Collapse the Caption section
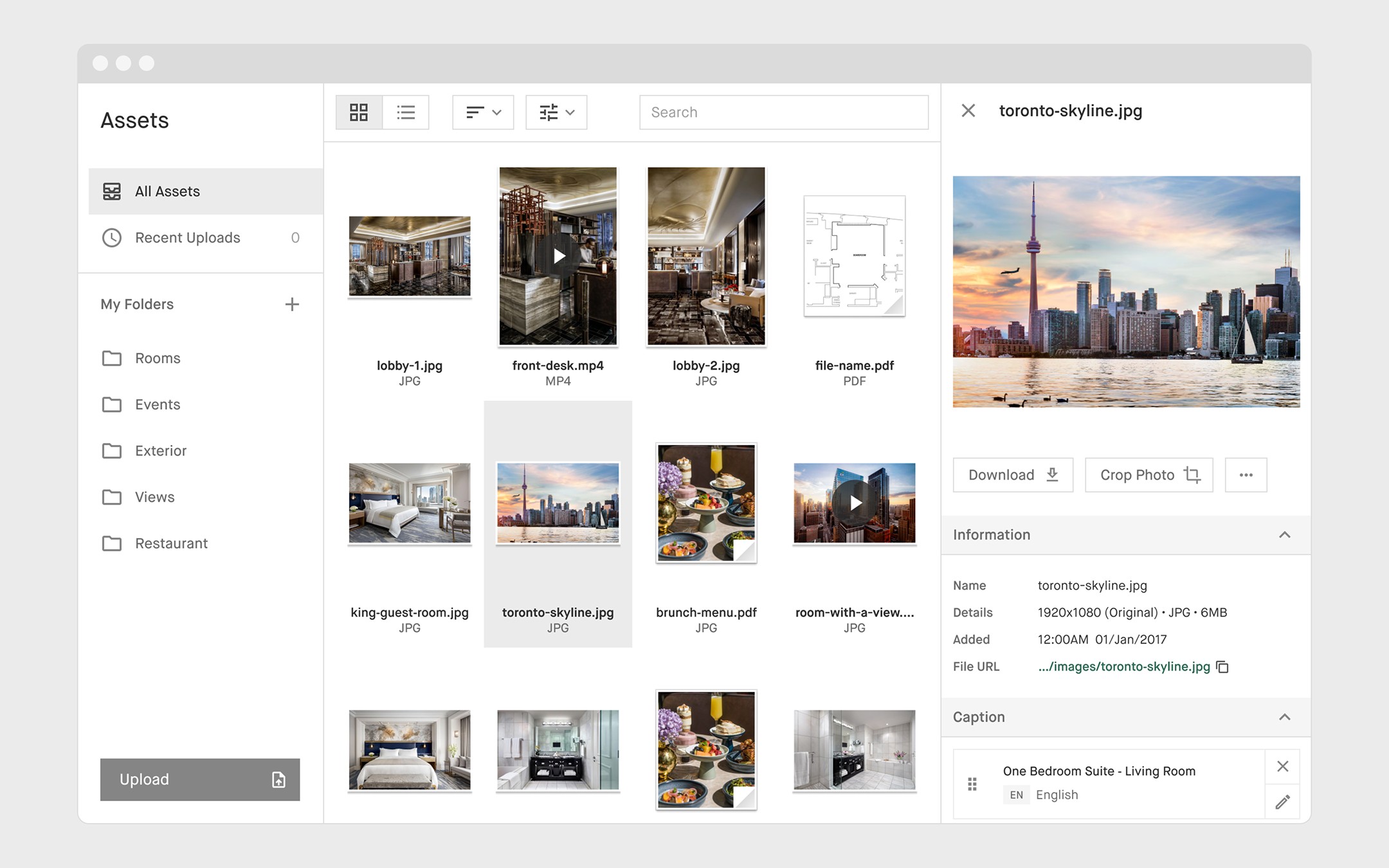Viewport: 1389px width, 868px height. click(x=1285, y=717)
